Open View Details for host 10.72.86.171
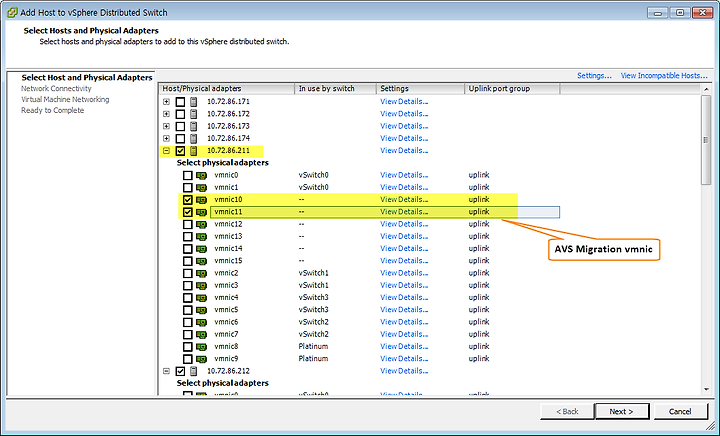The height and width of the screenshot is (436, 720). click(404, 101)
